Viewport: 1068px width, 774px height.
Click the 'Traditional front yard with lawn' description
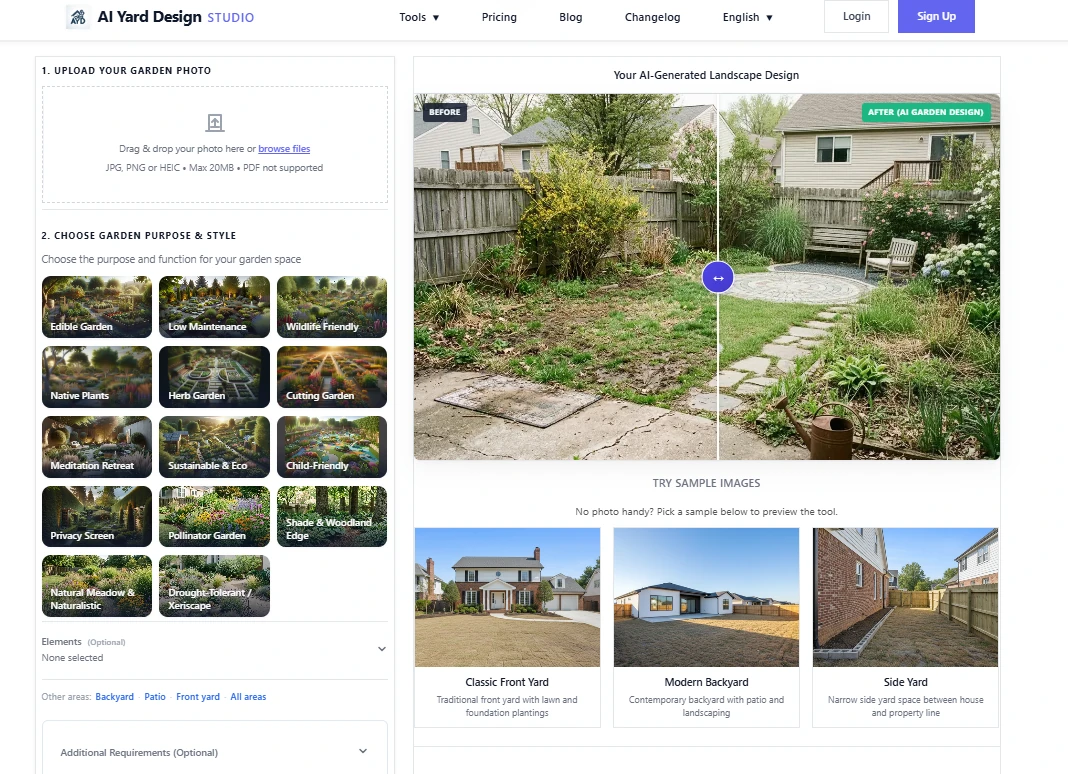pyautogui.click(x=507, y=706)
